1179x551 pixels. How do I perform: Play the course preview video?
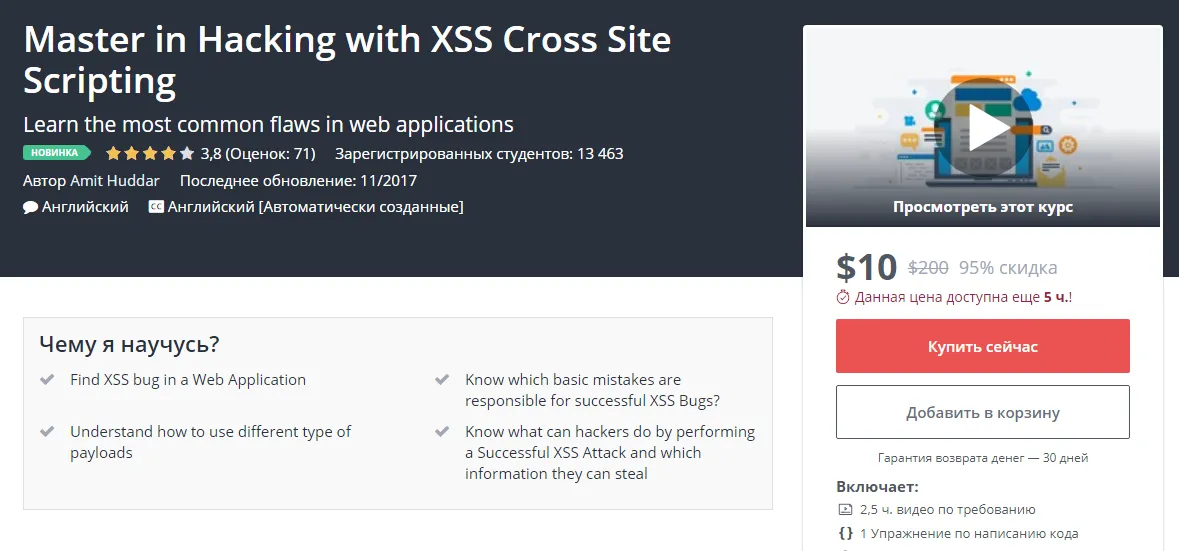[982, 127]
